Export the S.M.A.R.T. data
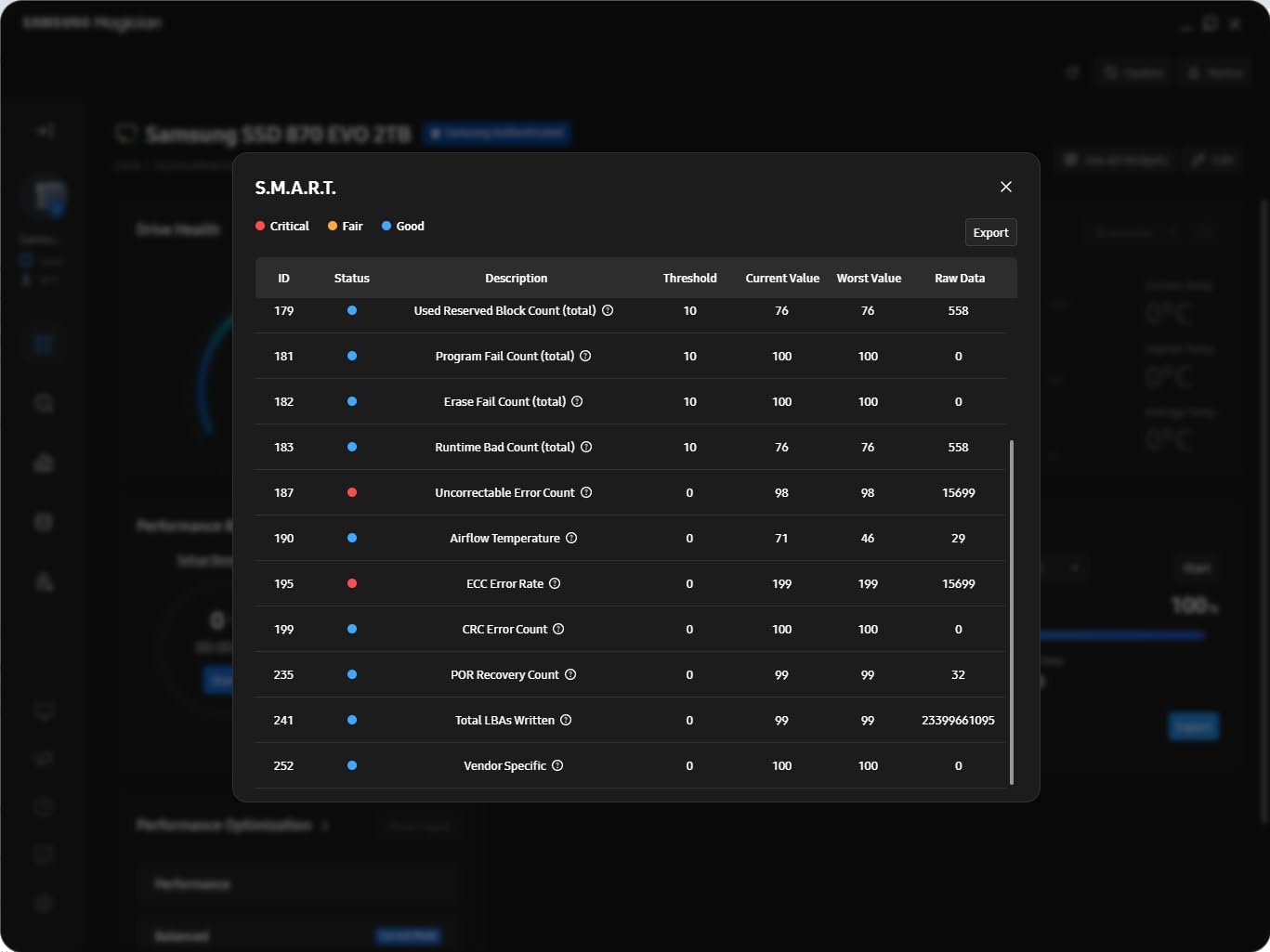1270x952 pixels. pos(990,232)
